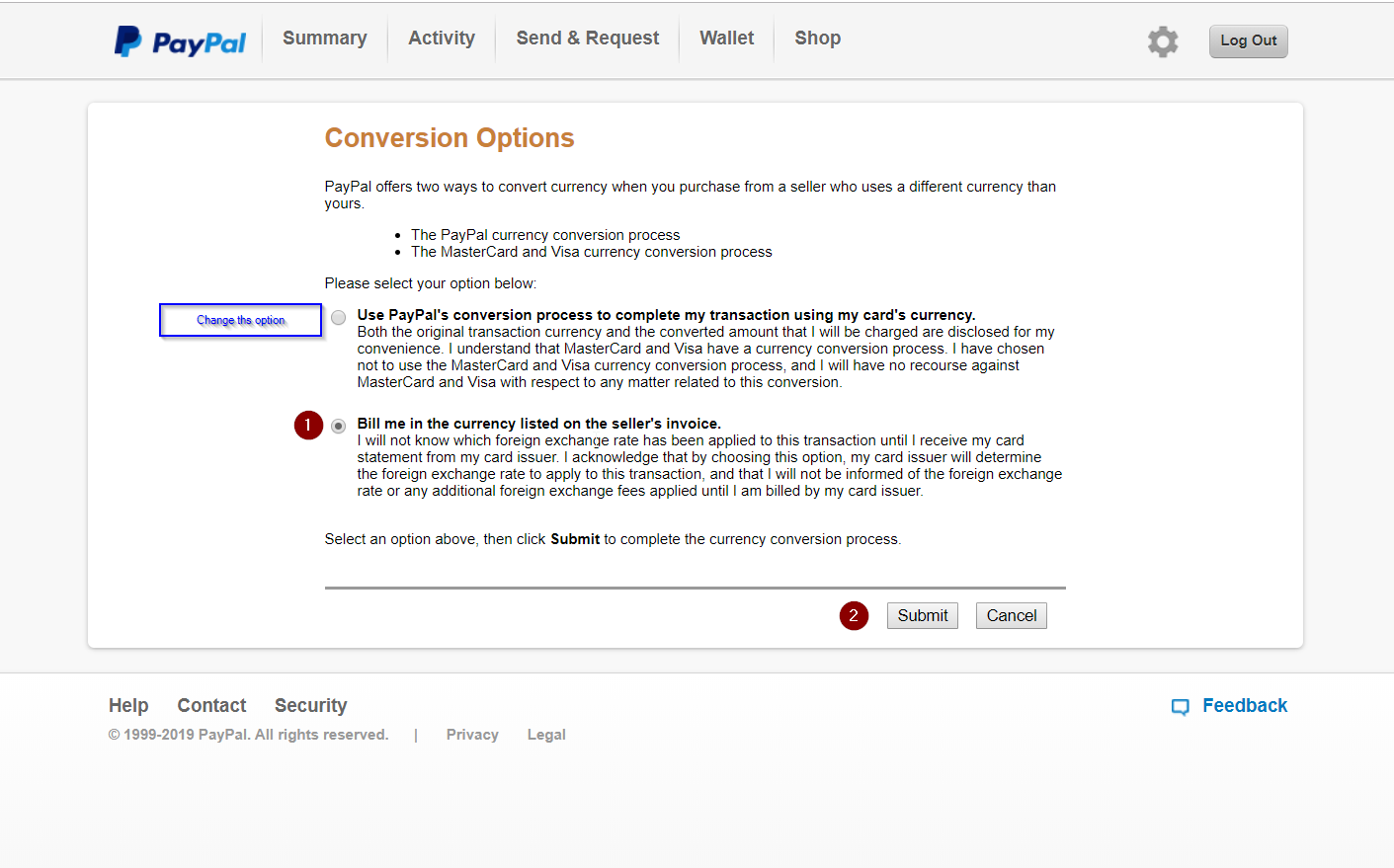The image size is (1394, 868).
Task: Open the Send & Request tab
Action: [x=587, y=39]
